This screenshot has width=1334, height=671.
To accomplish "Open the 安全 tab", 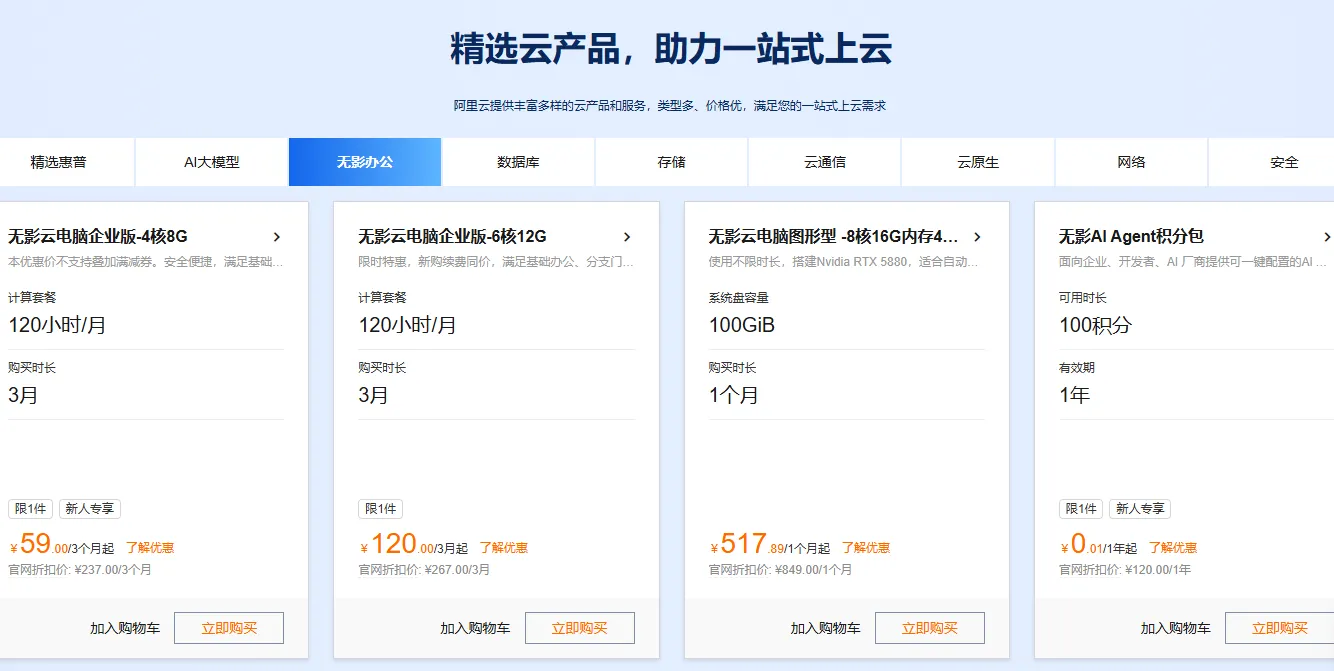I will coord(1284,162).
